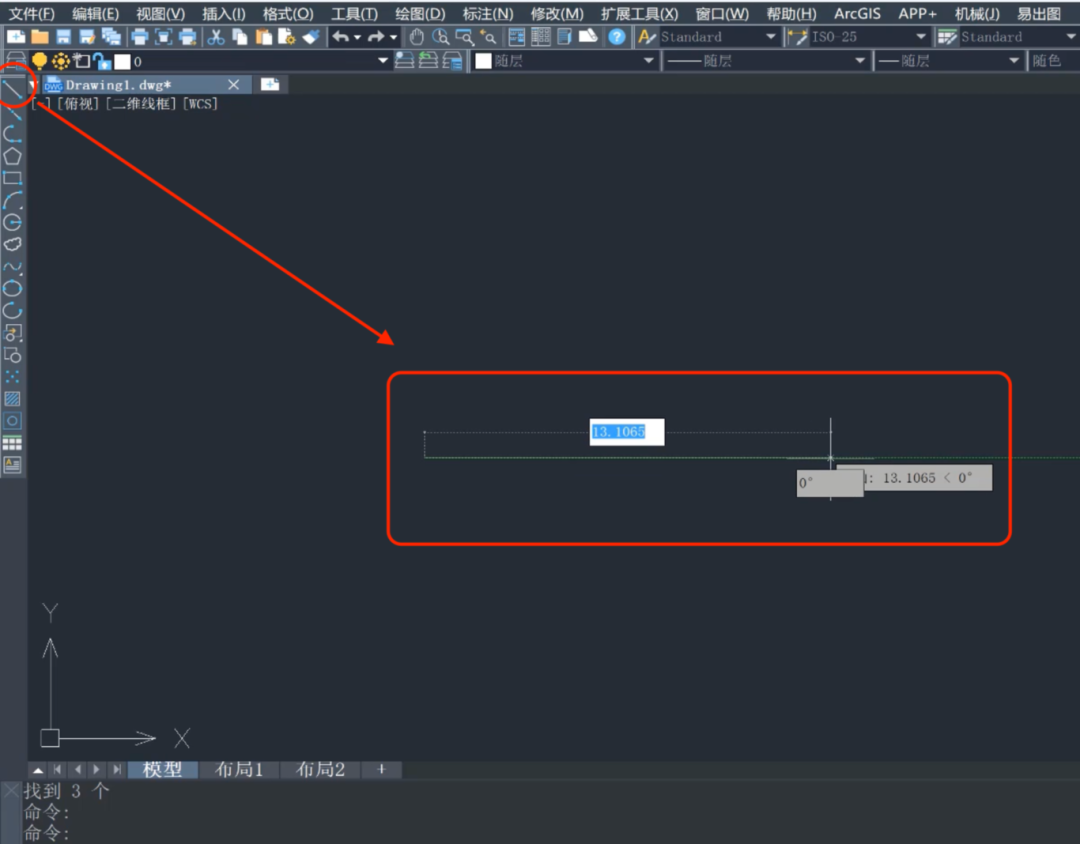Image resolution: width=1080 pixels, height=844 pixels.
Task: Pick the Rectangle drawing tool
Action: [13, 178]
